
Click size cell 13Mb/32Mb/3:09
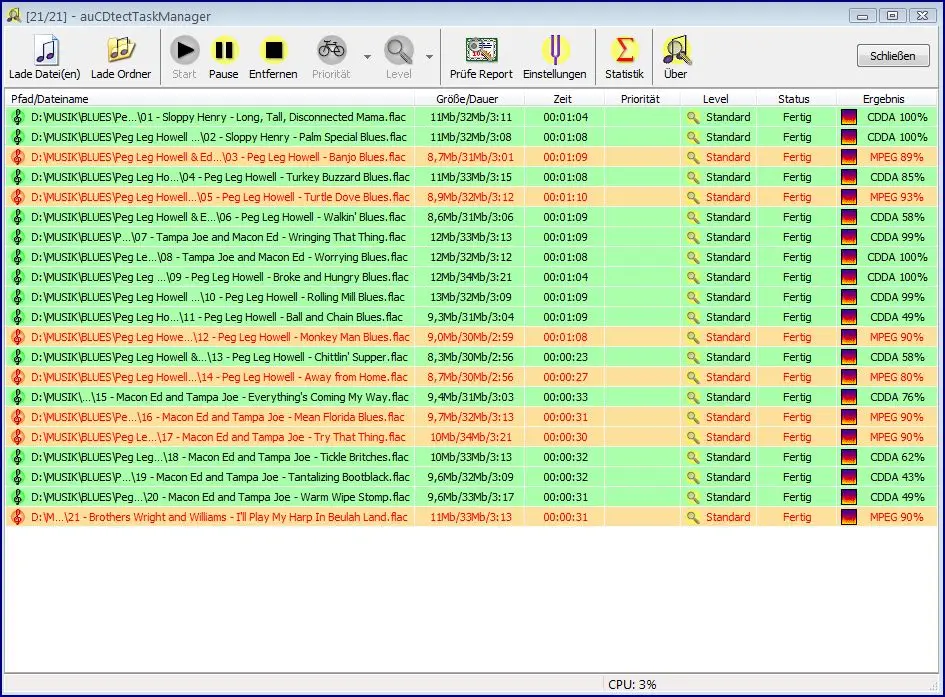[x=471, y=297]
